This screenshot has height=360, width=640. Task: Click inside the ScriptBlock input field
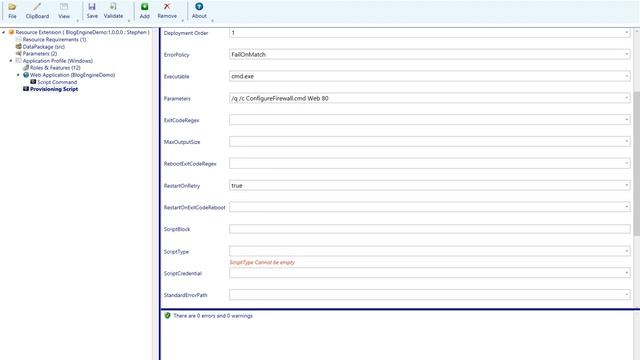(429, 229)
